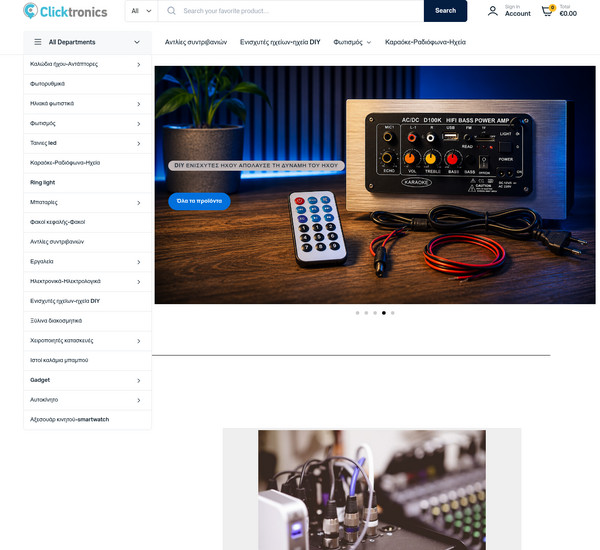
Task: Select Φωτορυθμικά in sidebar
Action: (x=87, y=84)
